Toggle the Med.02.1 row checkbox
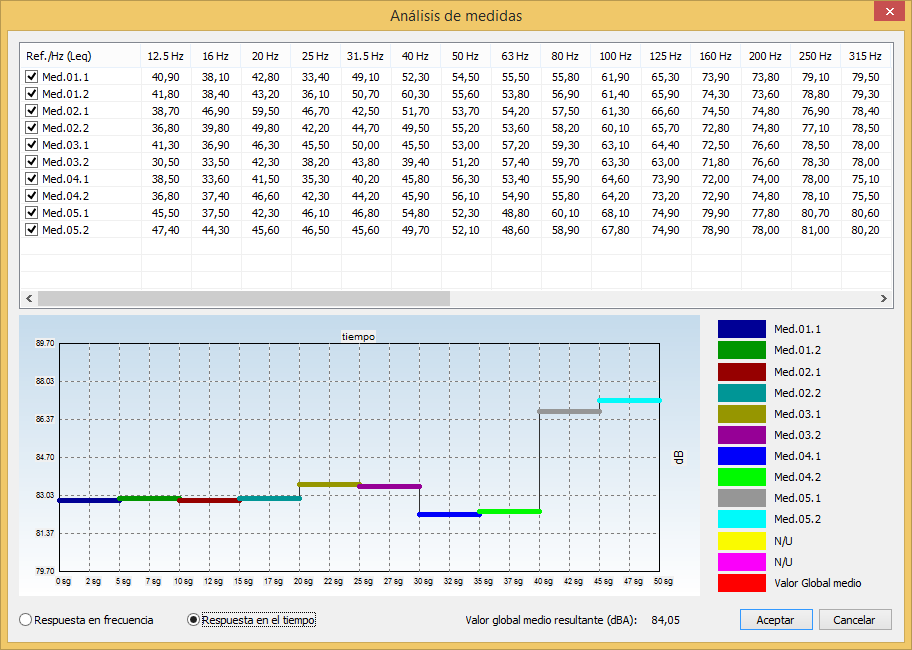Image resolution: width=912 pixels, height=650 pixels. point(31,110)
